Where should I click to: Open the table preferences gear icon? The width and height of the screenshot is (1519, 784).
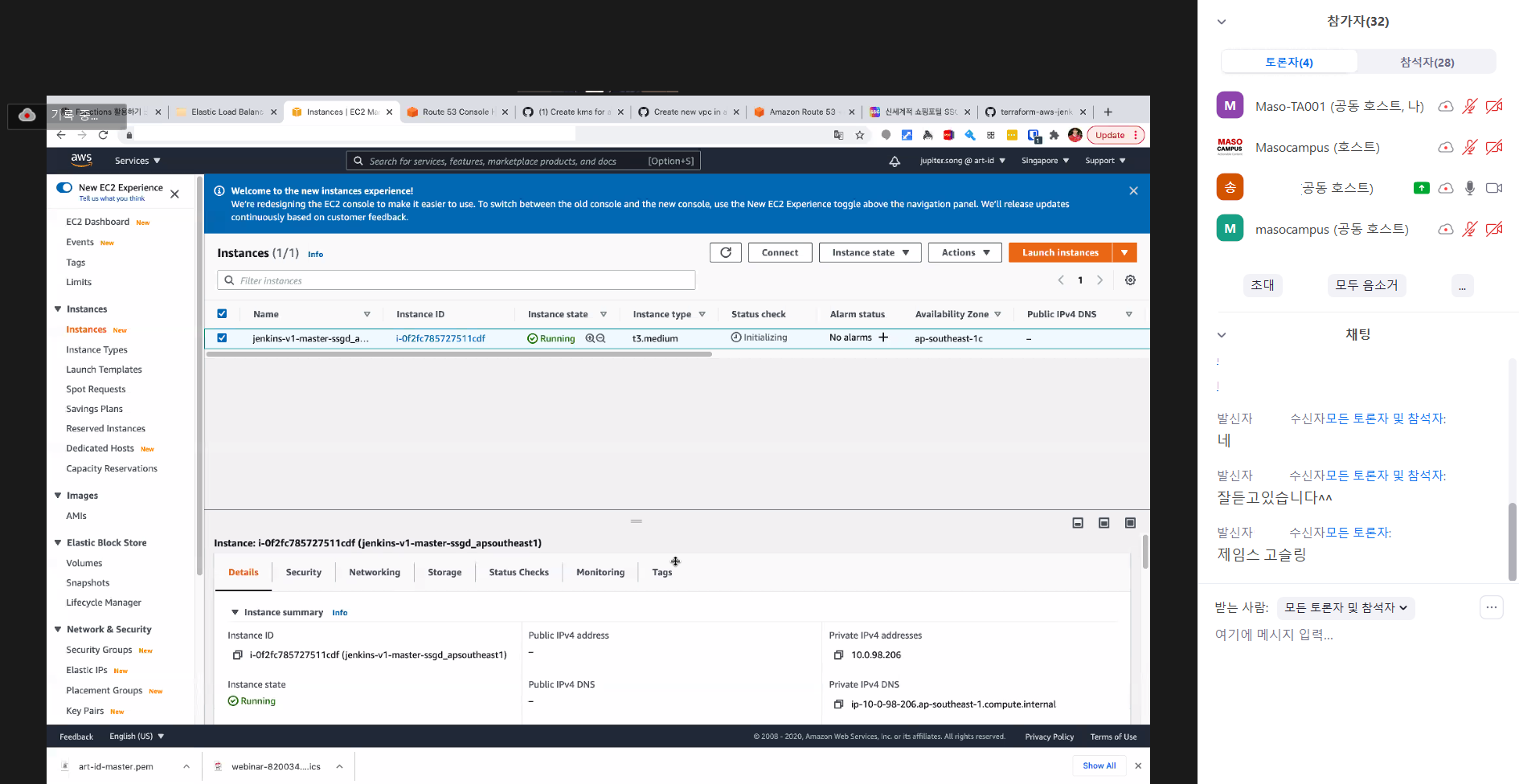click(1130, 280)
